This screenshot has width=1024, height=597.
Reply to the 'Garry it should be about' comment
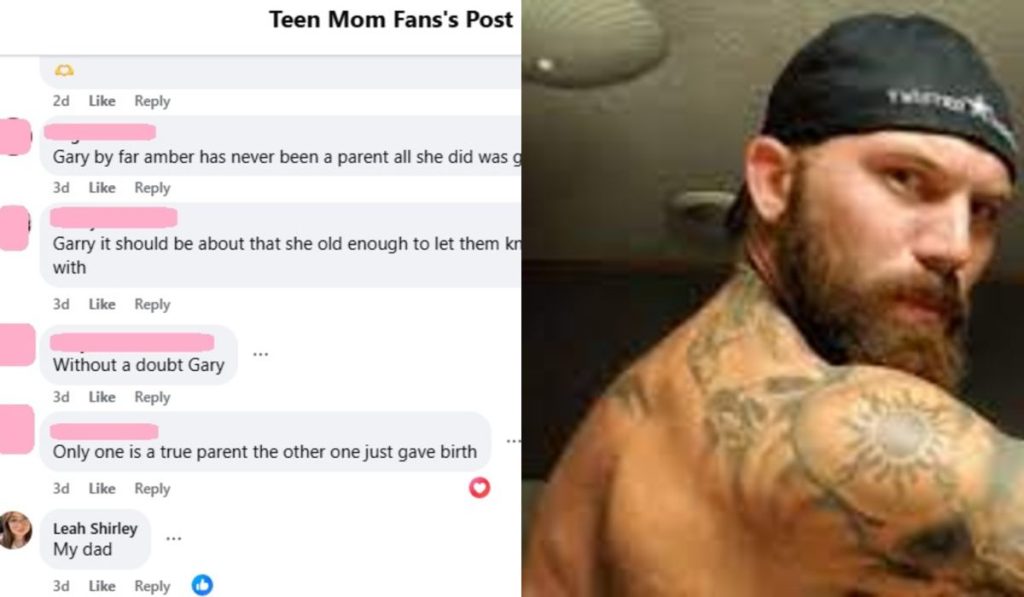pyautogui.click(x=151, y=304)
